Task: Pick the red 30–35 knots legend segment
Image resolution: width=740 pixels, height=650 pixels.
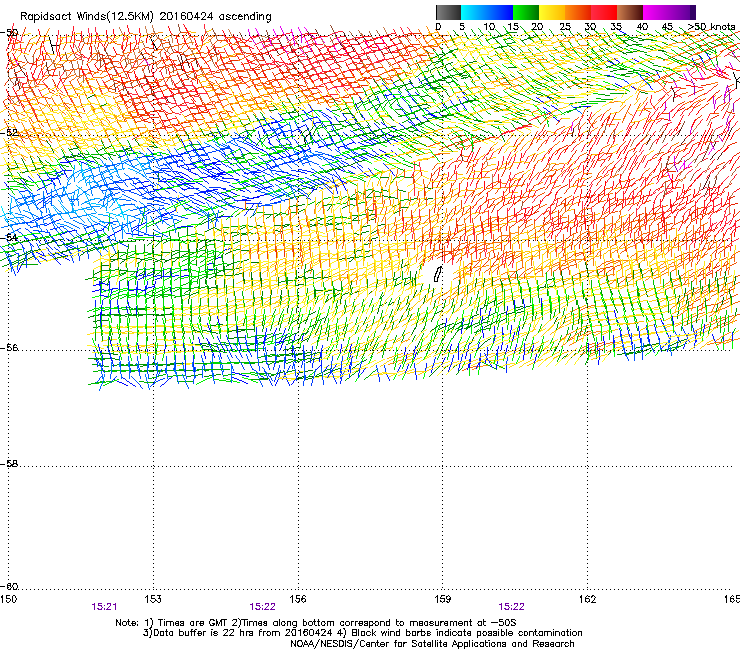Action: coord(604,12)
